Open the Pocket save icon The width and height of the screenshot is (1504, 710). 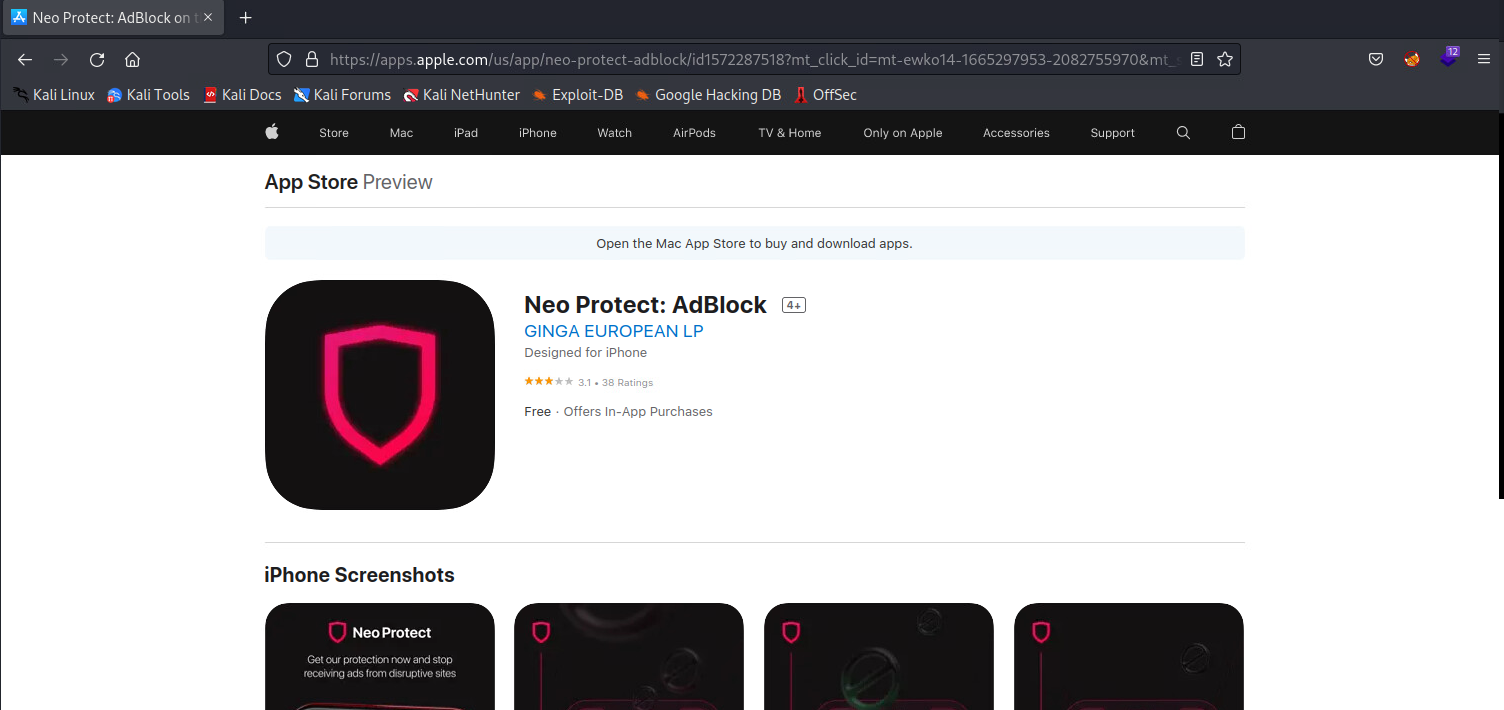[x=1376, y=59]
